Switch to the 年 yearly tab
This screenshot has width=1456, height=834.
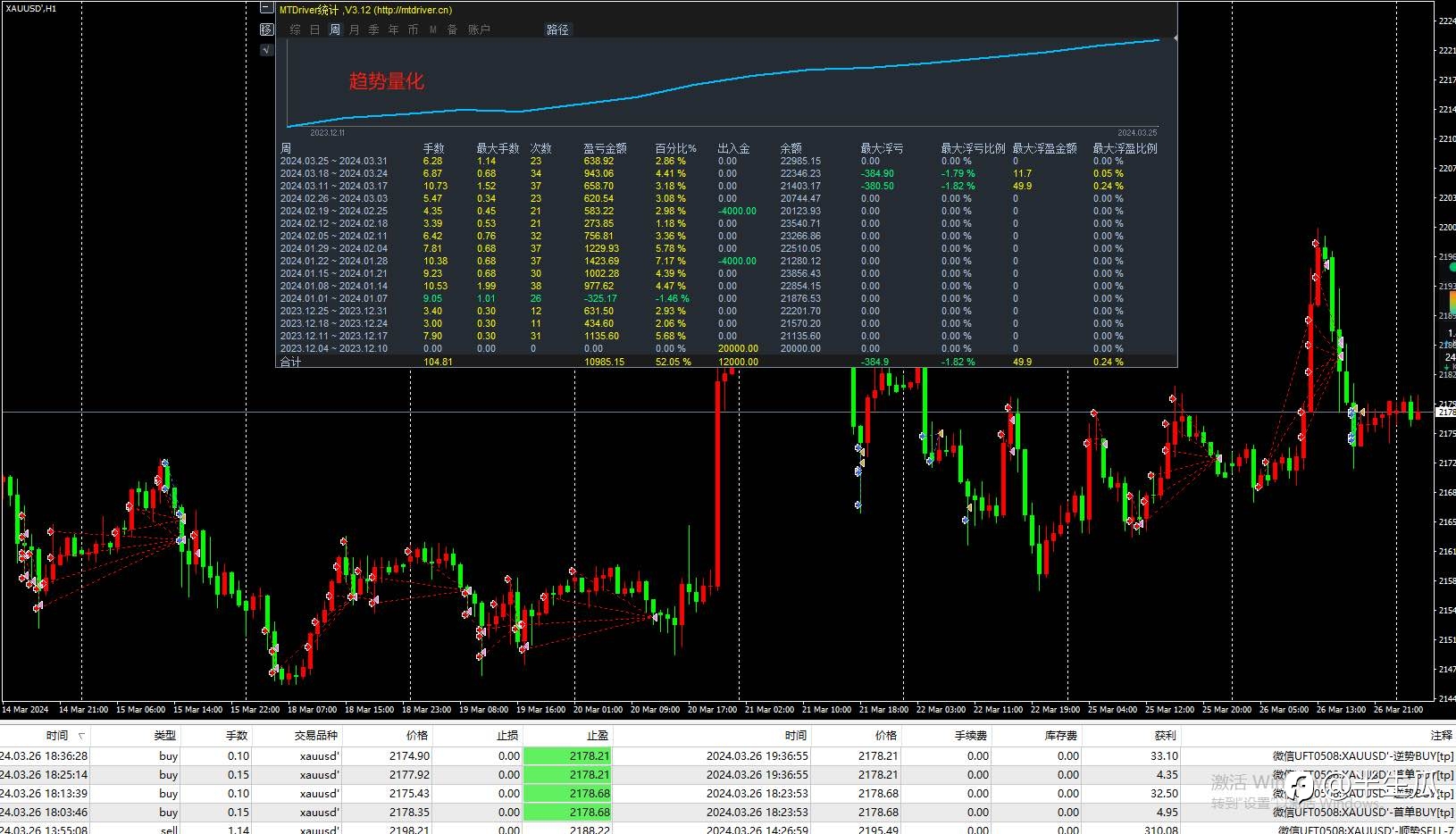(393, 29)
